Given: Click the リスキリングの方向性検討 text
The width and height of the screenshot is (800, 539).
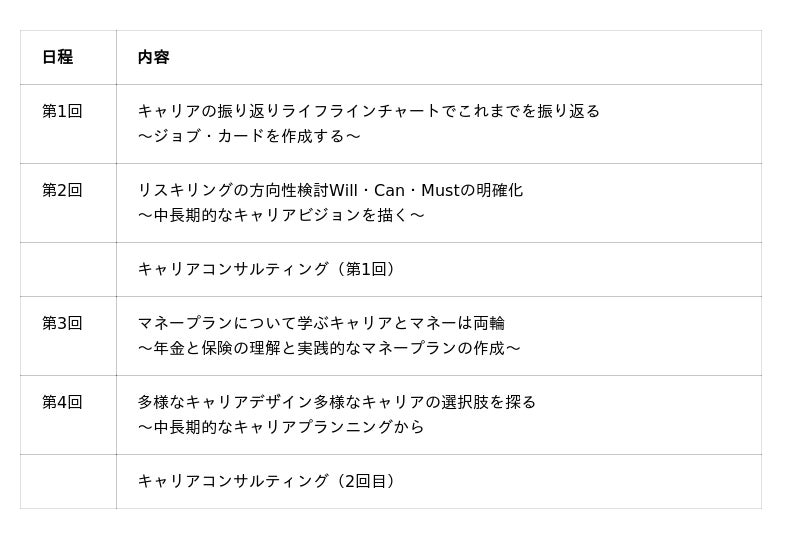Looking at the screenshot, I should (232, 190).
